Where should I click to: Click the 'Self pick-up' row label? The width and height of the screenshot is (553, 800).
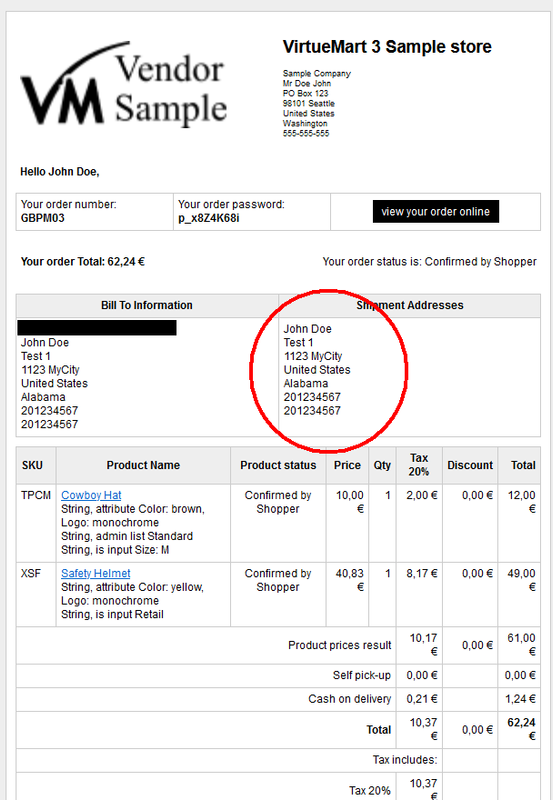coord(362,676)
